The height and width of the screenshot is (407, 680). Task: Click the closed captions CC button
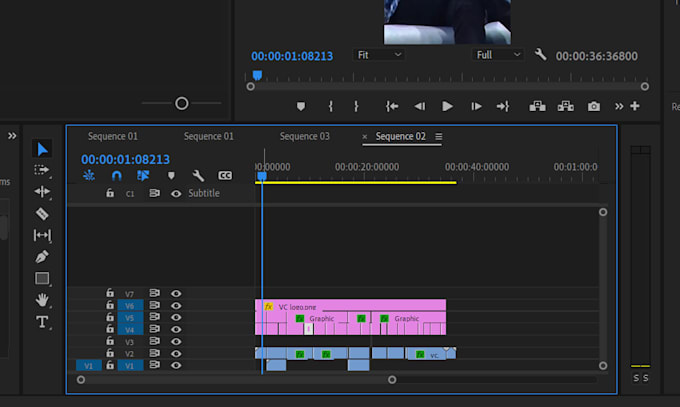[x=225, y=175]
